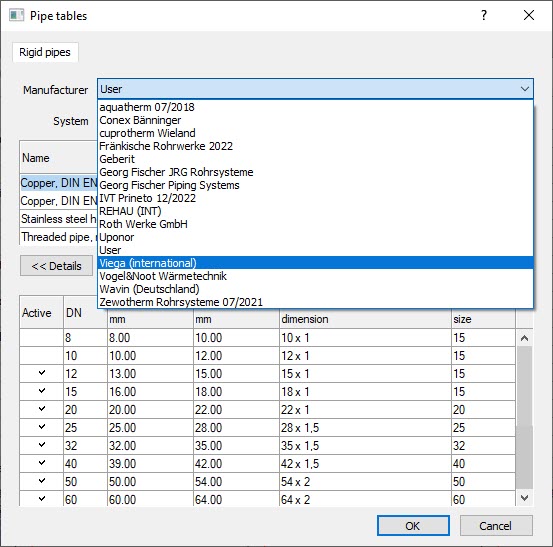Click the 10 x 1 dimension cell
The height and width of the screenshot is (547, 553).
click(365, 338)
